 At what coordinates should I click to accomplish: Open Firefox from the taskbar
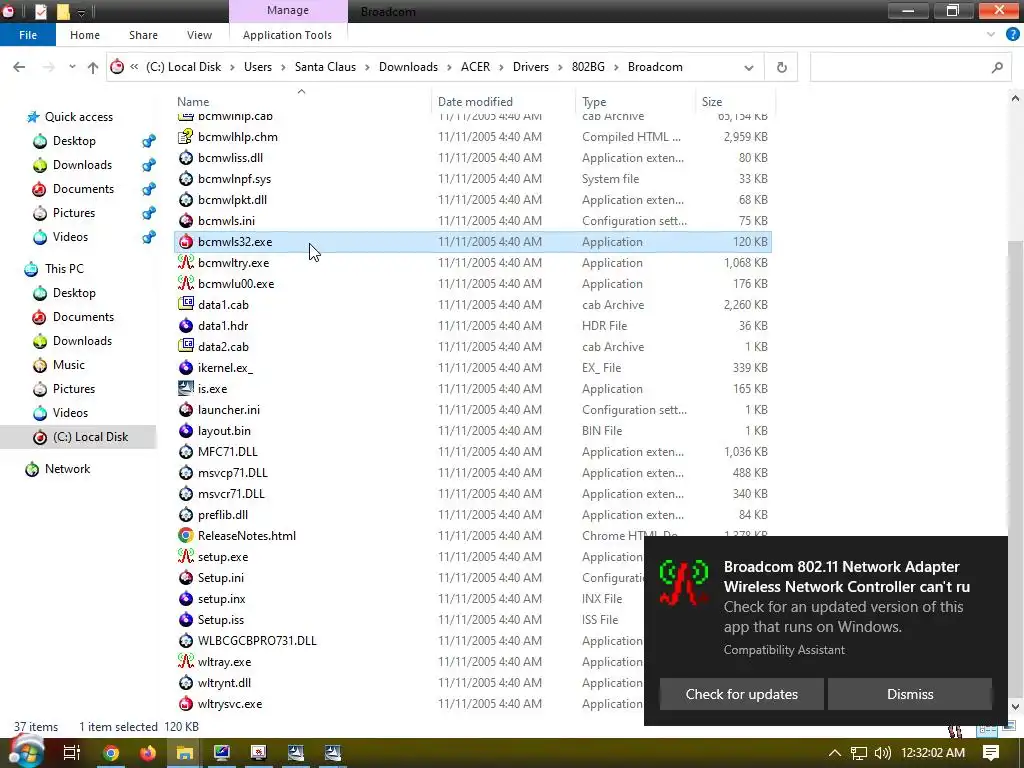(x=148, y=753)
